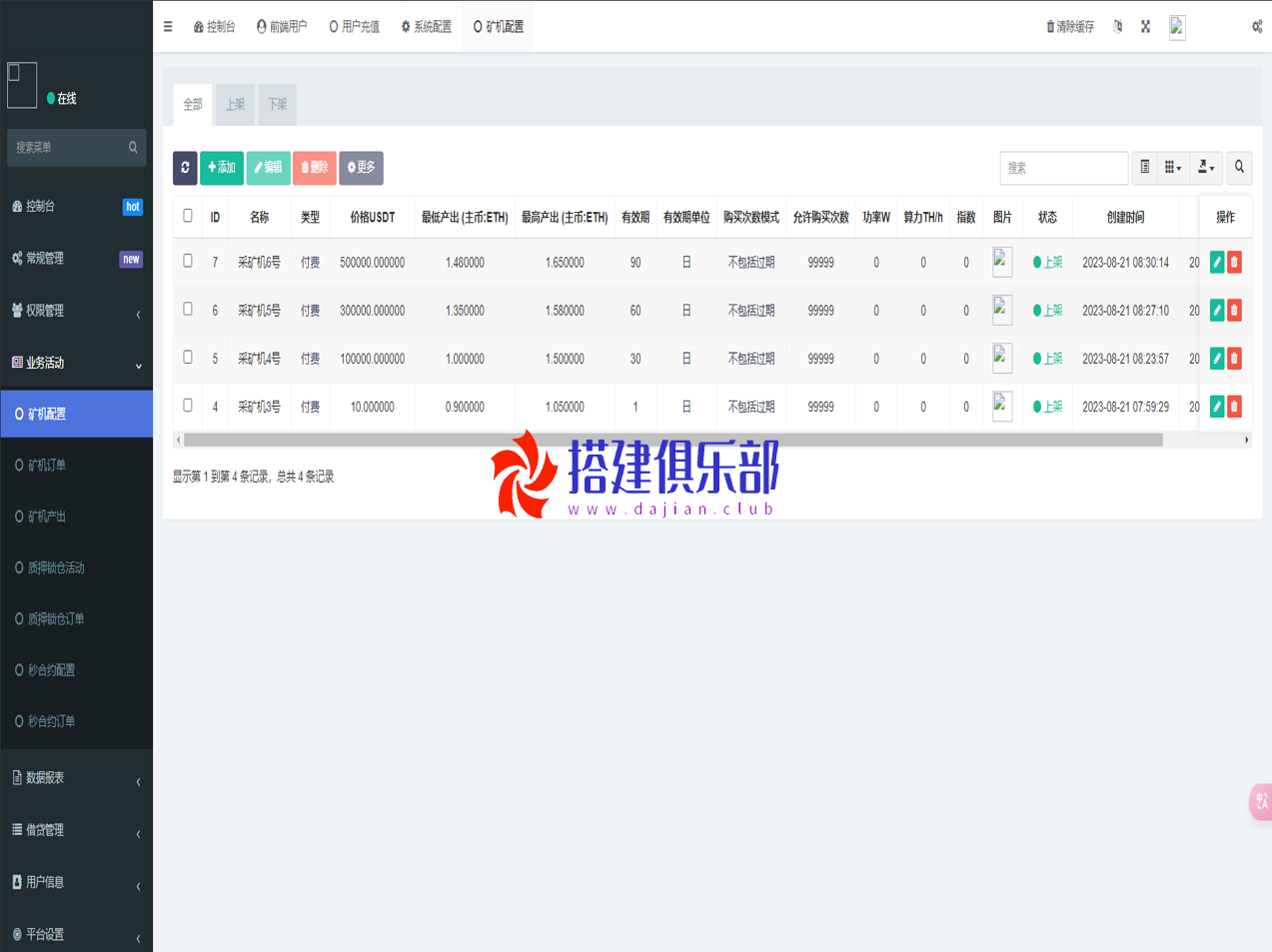The height and width of the screenshot is (952, 1272).
Task: Click the green edit icon for 采矿机3号
Action: coord(1217,406)
